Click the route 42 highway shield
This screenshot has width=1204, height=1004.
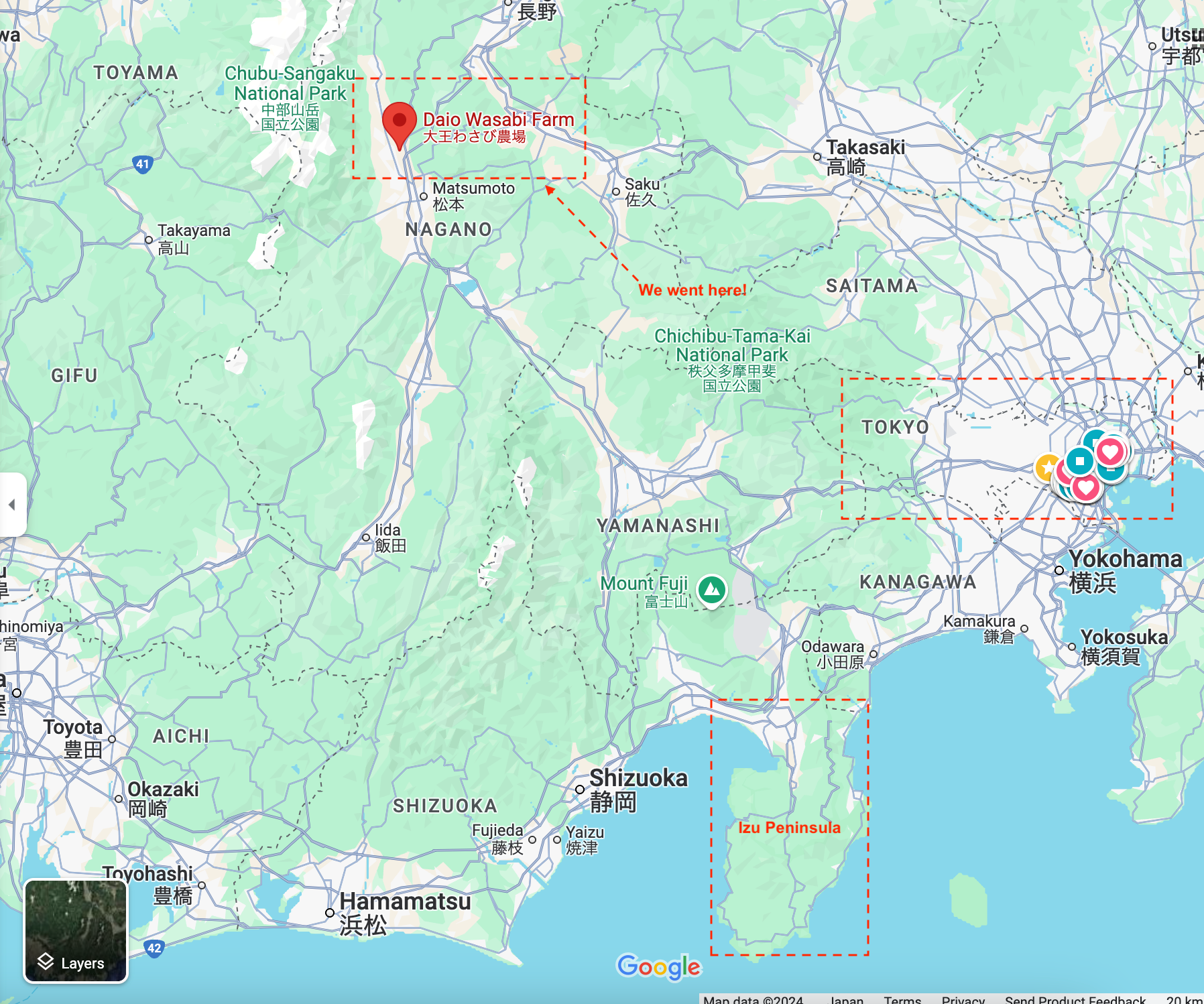point(154,948)
